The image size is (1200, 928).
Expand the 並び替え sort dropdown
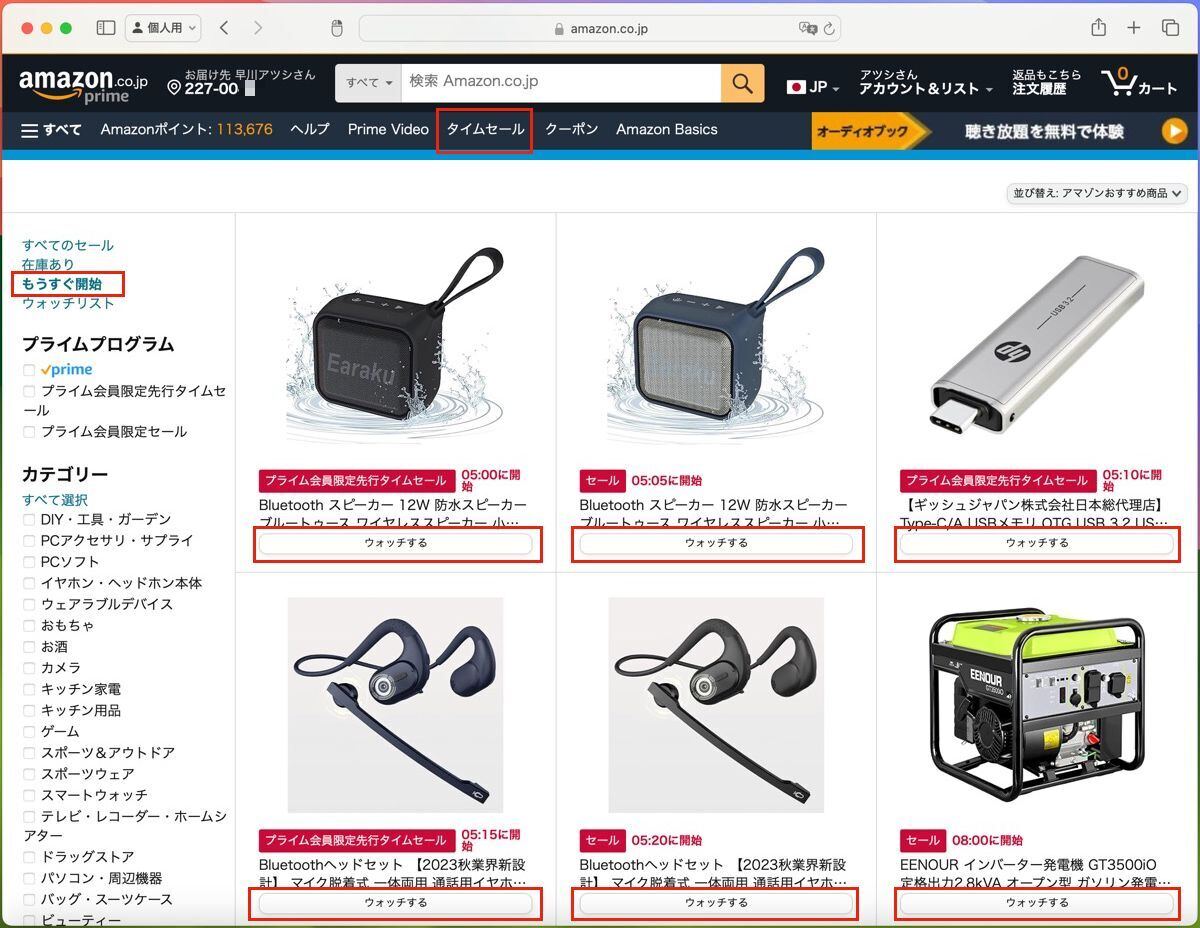(1097, 193)
